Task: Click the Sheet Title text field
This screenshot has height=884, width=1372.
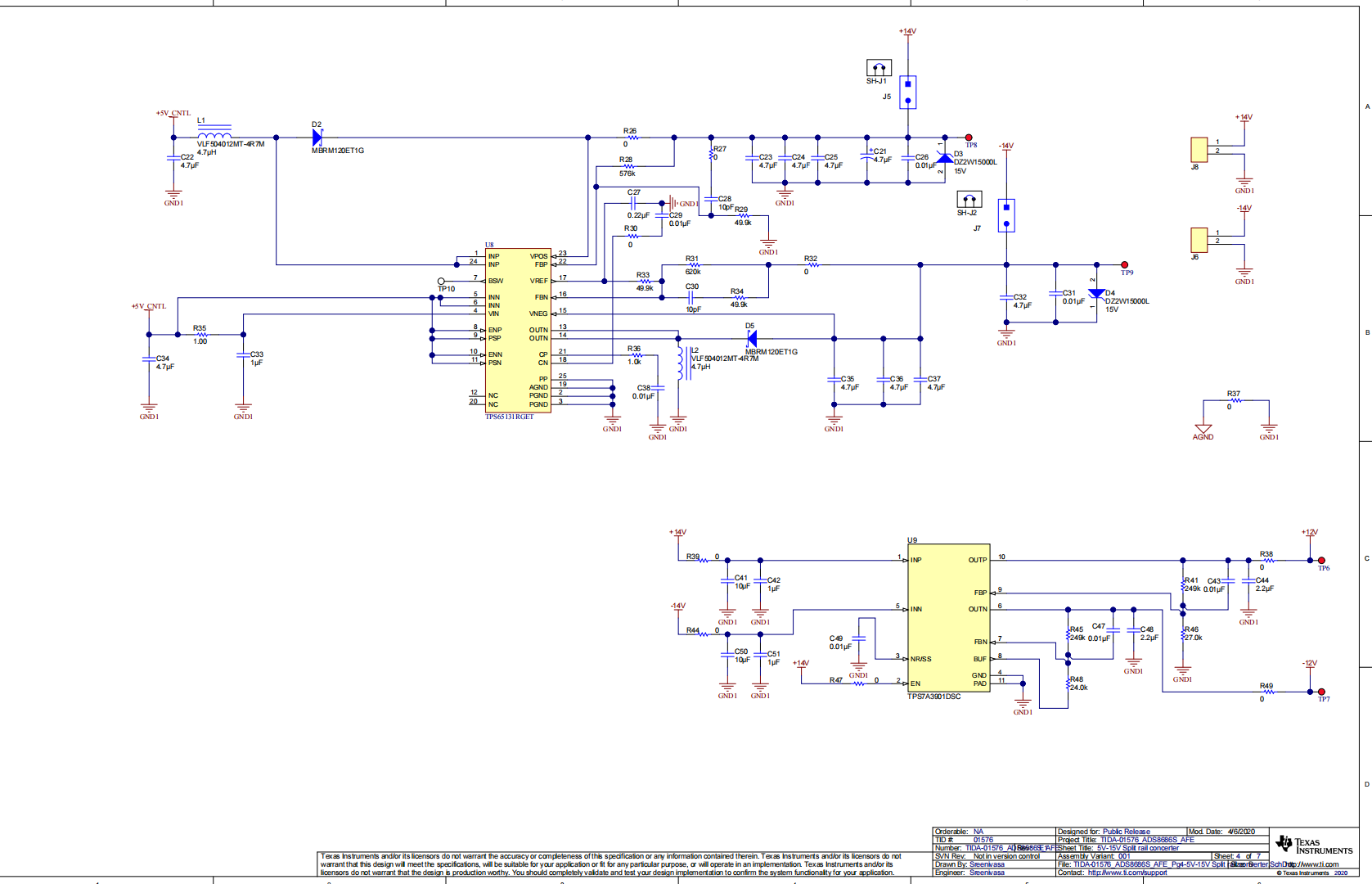Action: click(x=1137, y=848)
